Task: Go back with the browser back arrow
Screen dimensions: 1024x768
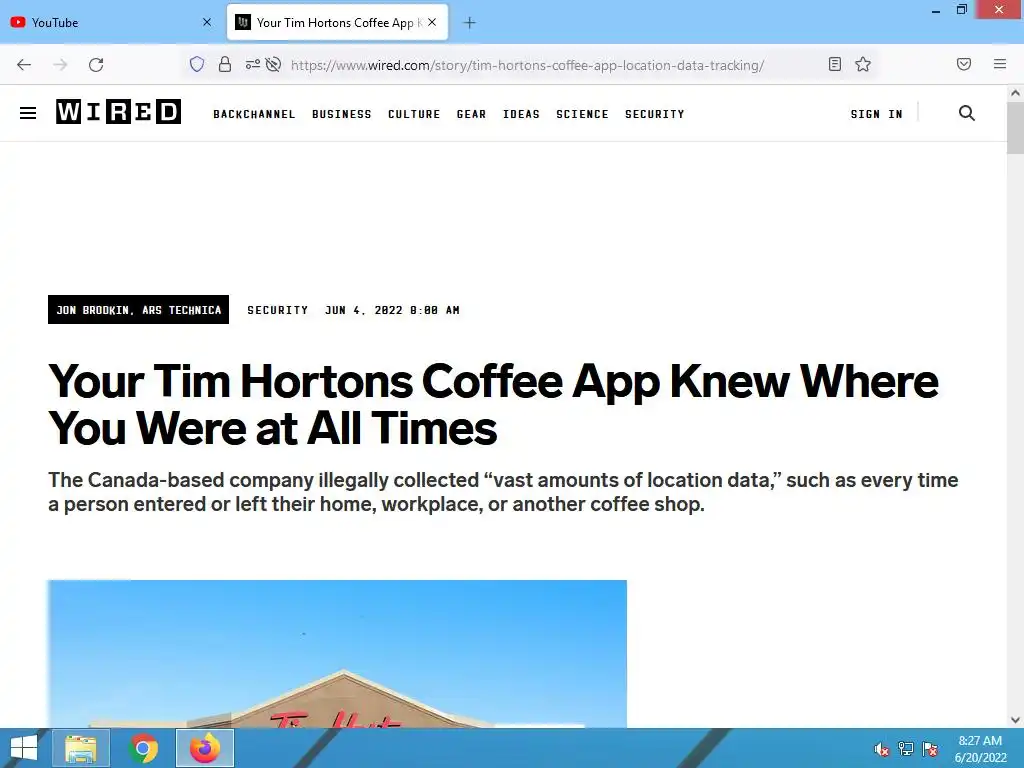Action: (24, 65)
